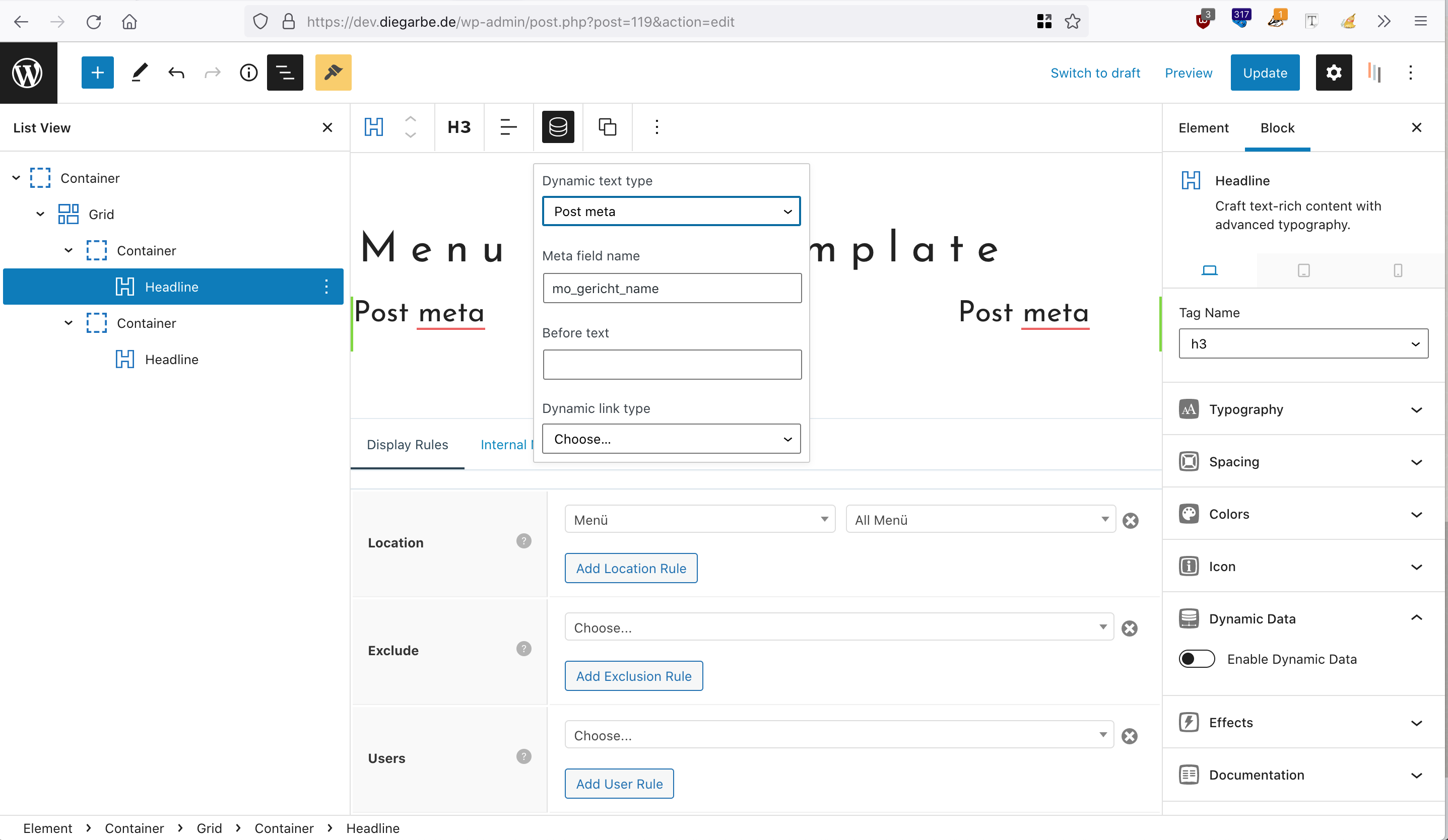Undo the last change
1448x840 pixels.
(x=176, y=73)
